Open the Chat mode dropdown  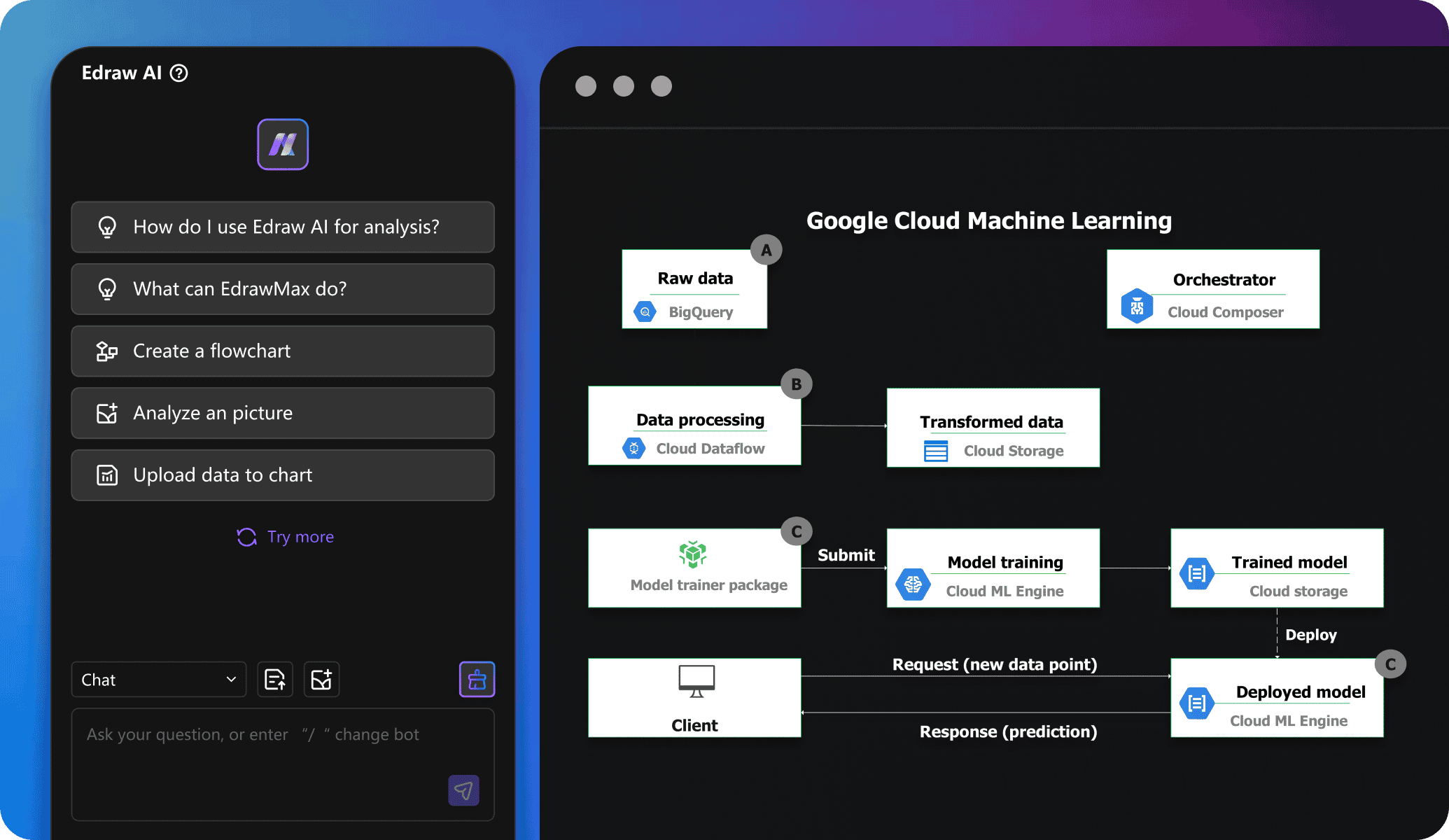155,679
